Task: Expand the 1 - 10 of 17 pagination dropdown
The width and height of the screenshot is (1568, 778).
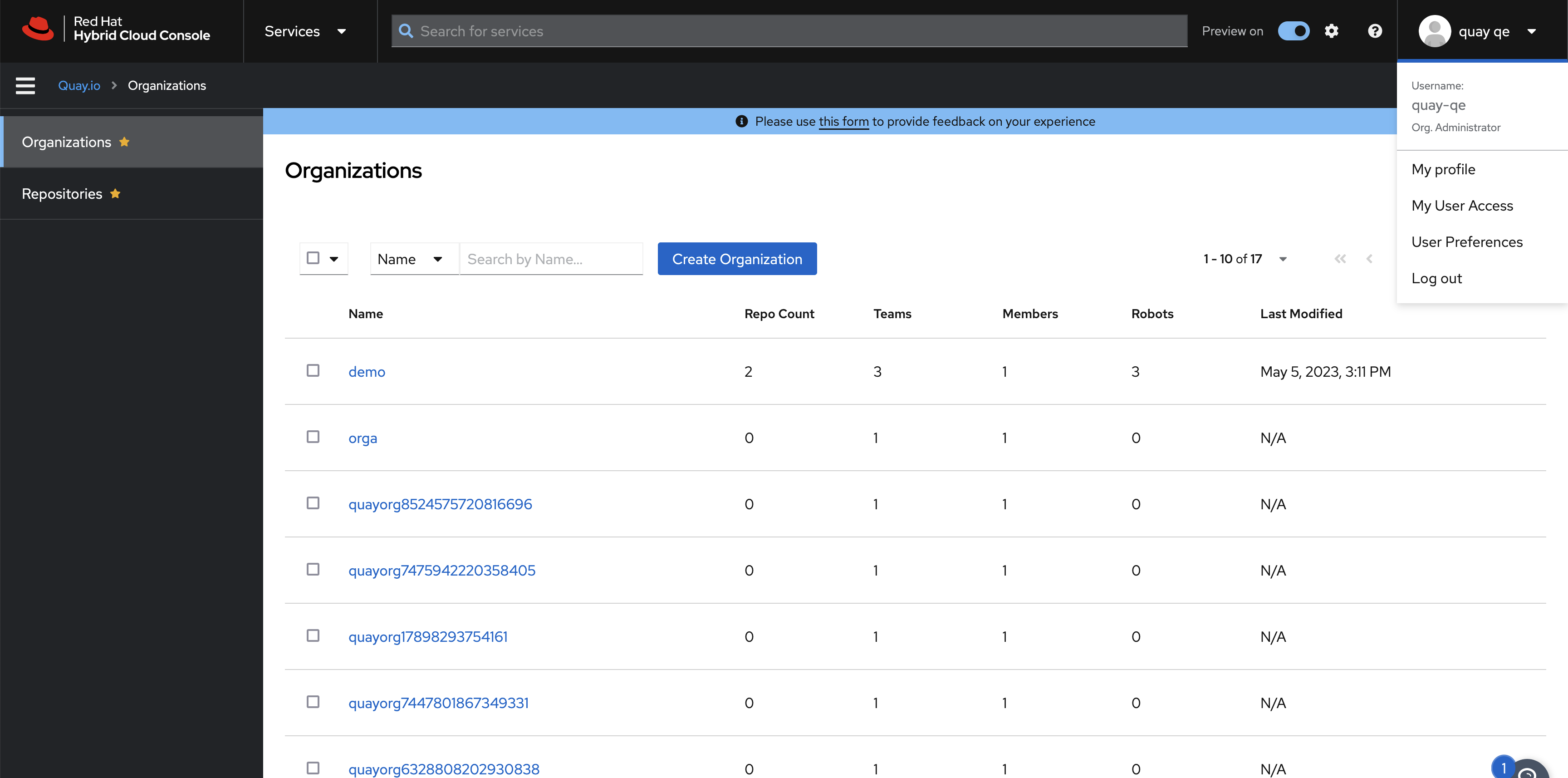Action: pos(1283,259)
